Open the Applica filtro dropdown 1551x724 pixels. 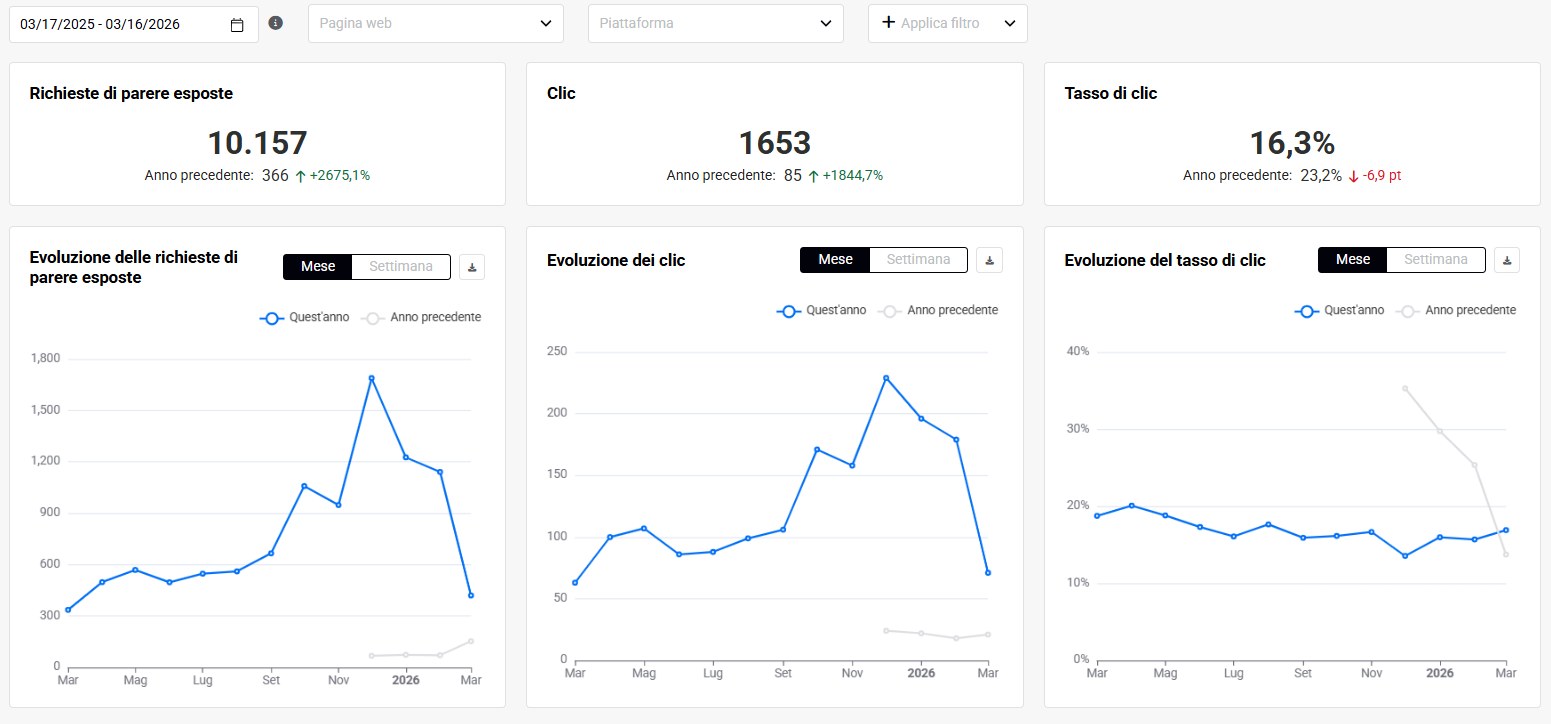click(948, 23)
